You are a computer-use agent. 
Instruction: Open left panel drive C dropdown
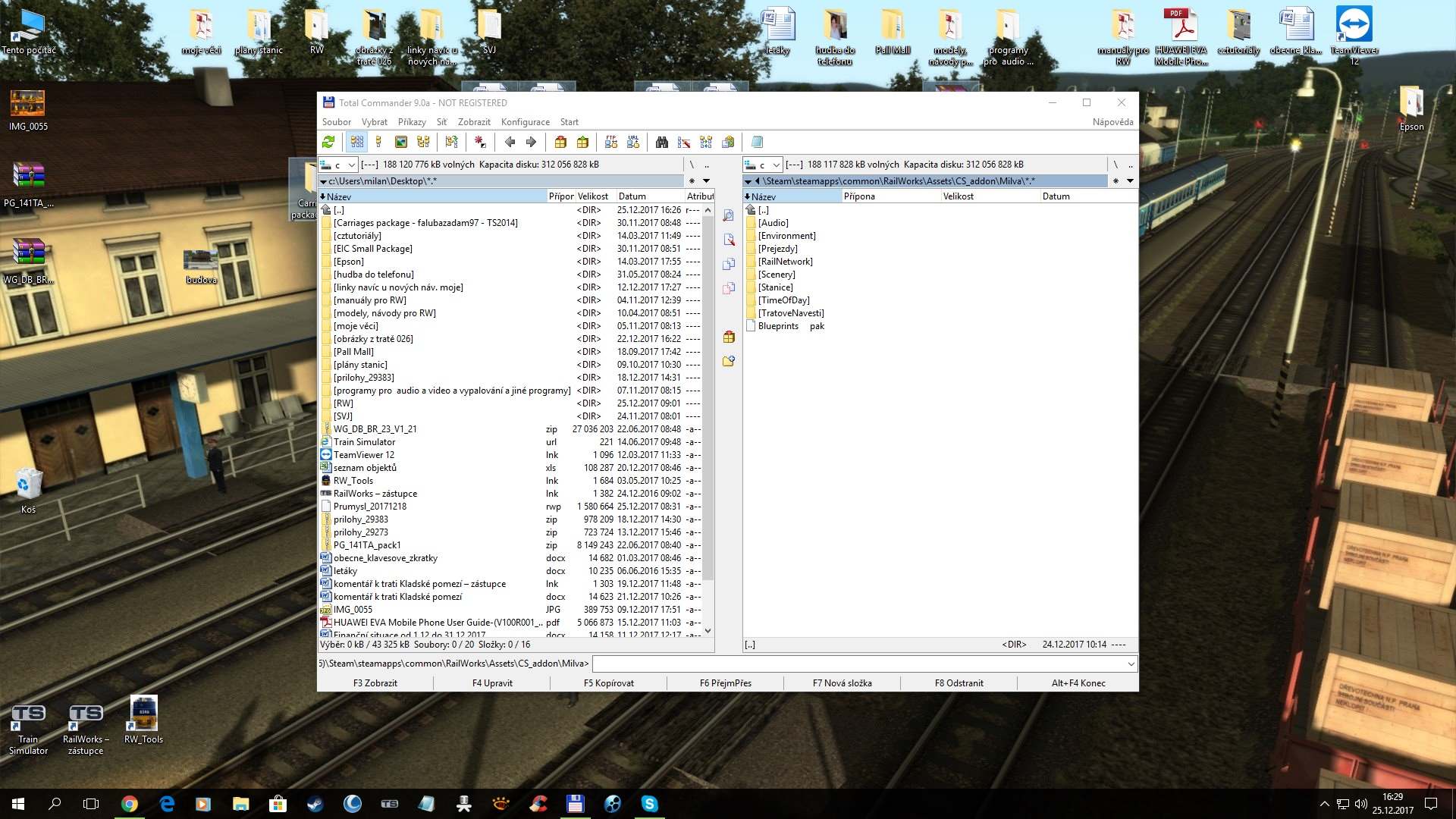[338, 165]
